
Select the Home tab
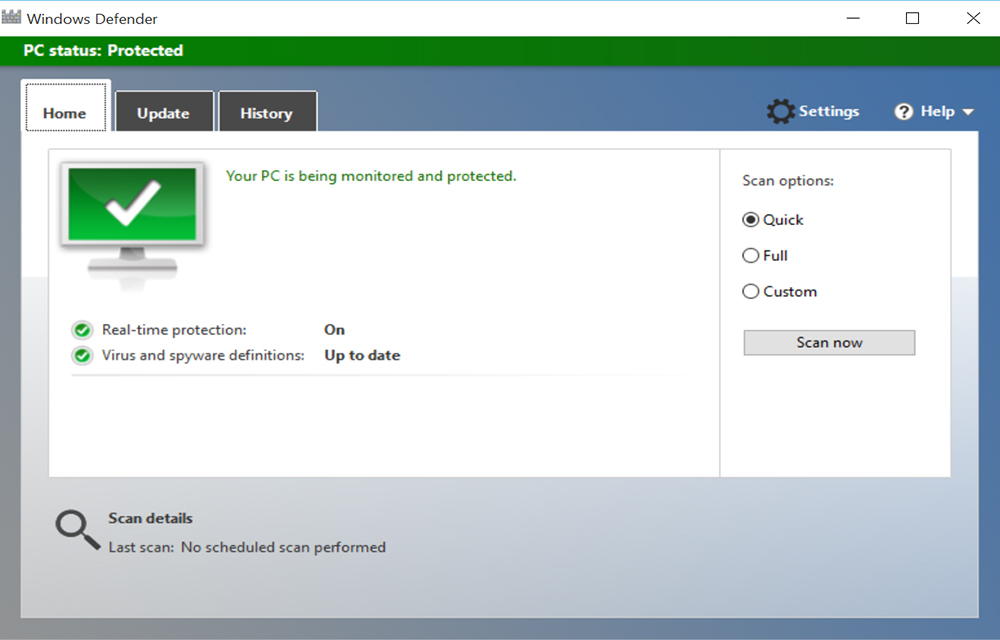tap(65, 113)
